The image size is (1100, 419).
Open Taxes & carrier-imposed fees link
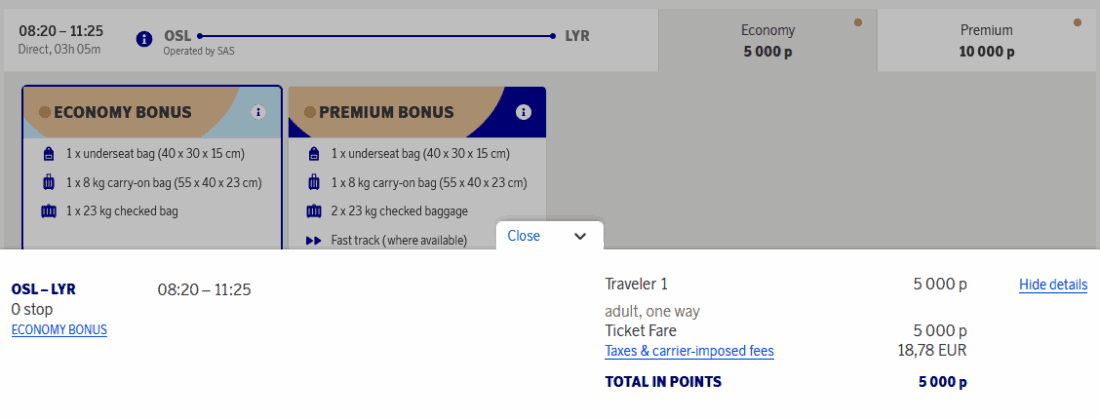coord(689,351)
